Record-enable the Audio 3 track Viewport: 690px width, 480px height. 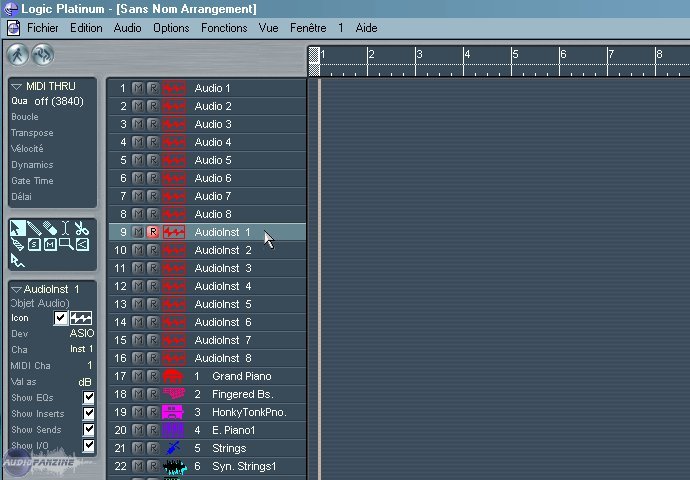point(152,124)
